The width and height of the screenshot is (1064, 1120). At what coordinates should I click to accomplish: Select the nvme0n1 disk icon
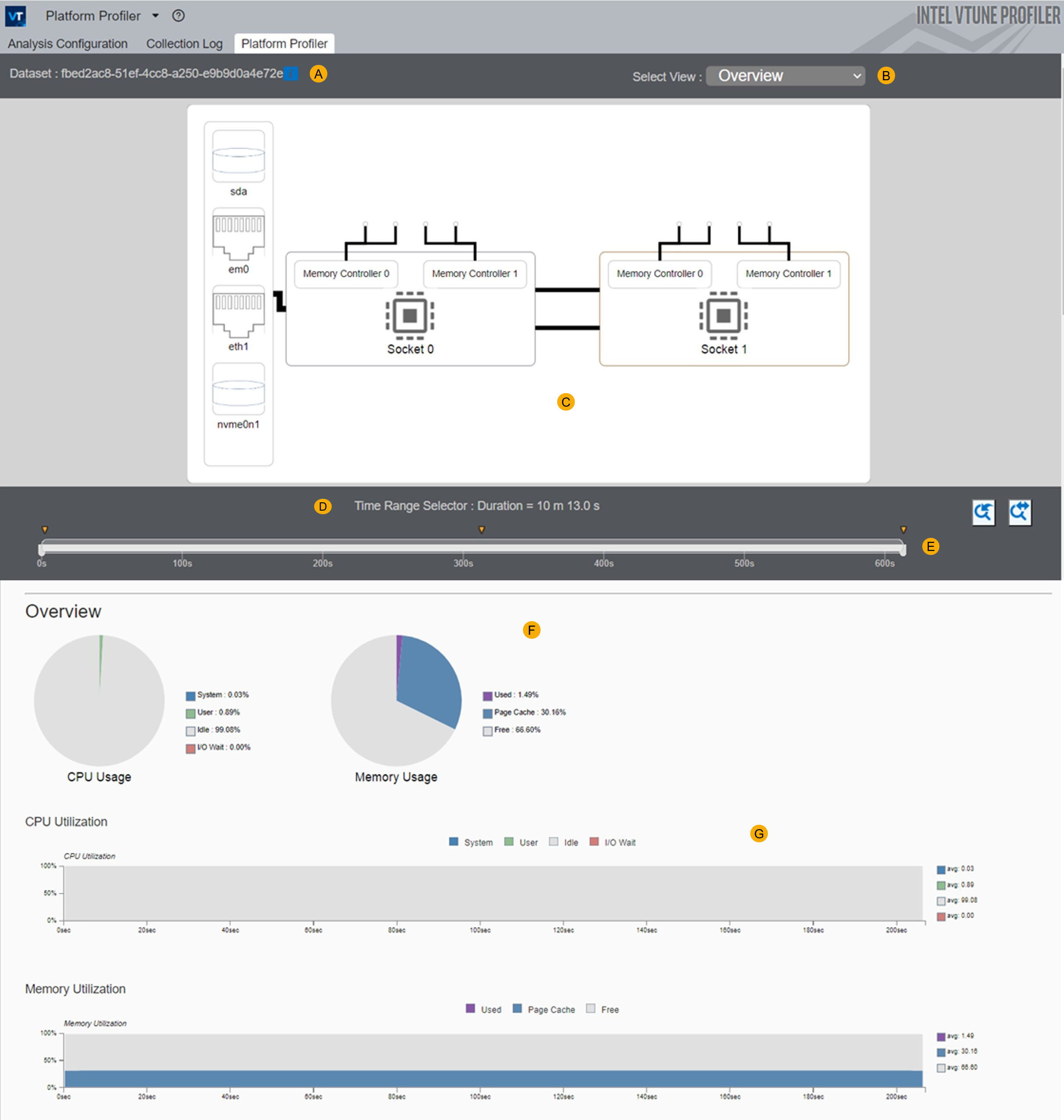(238, 389)
